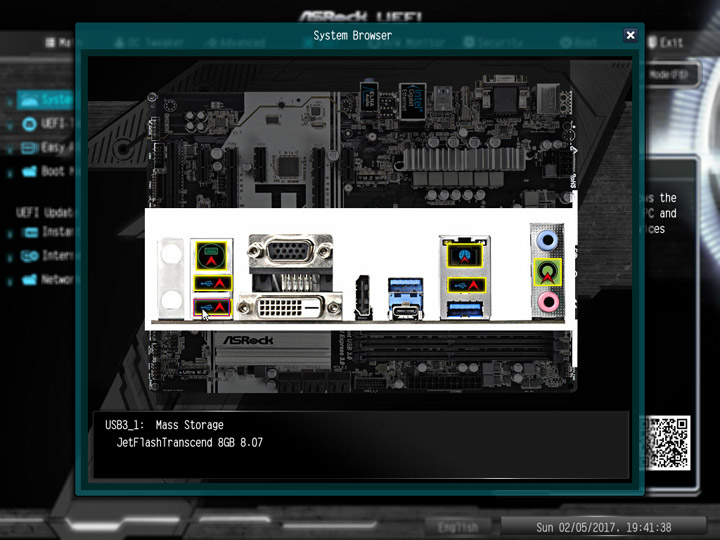
Task: Select the USB Type-C port
Action: [405, 313]
